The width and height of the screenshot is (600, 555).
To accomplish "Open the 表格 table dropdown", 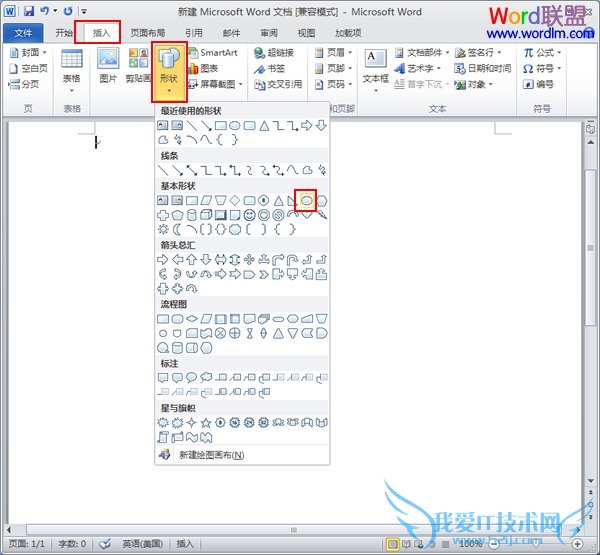I will point(72,71).
